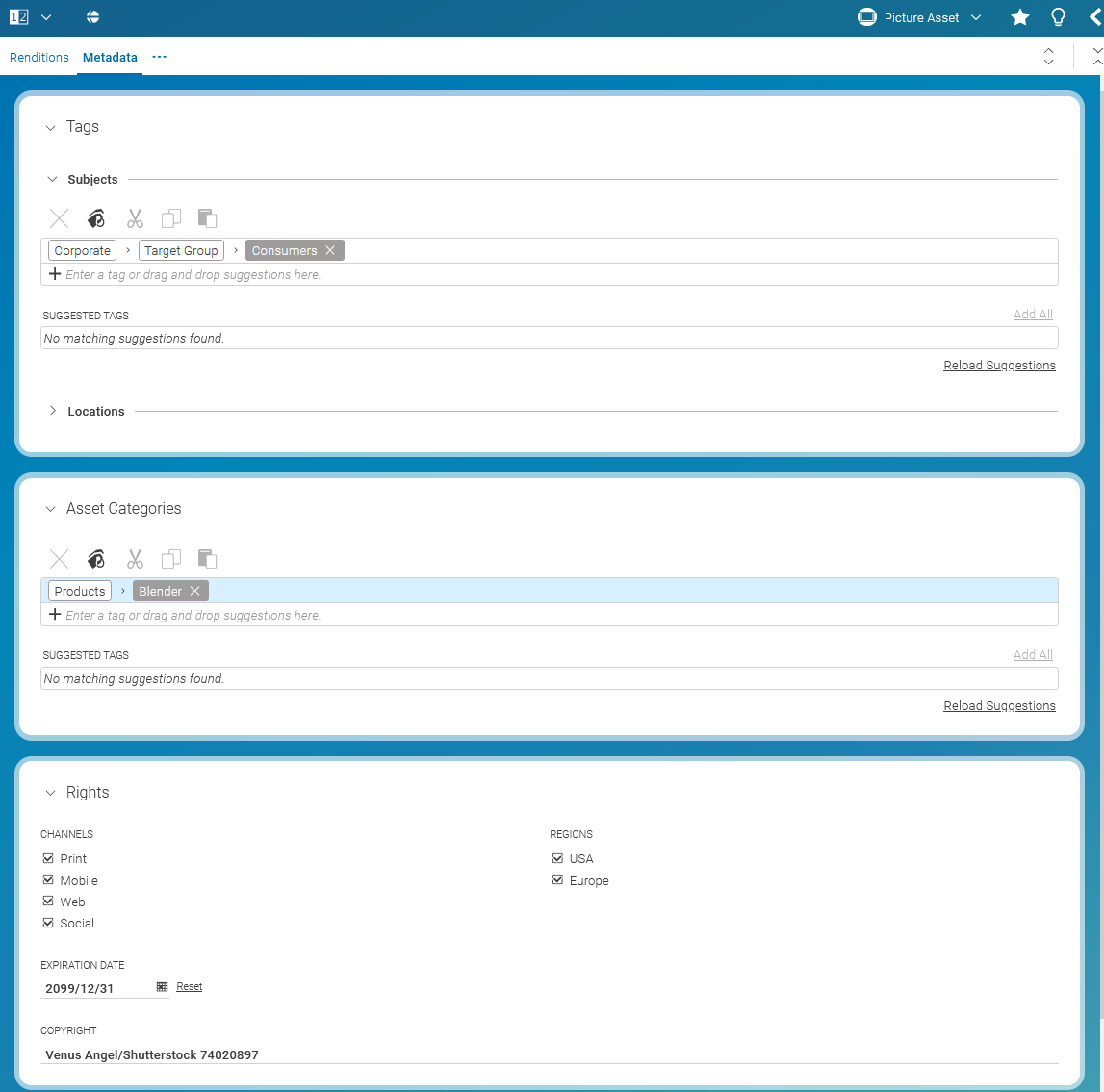Viewport: 1104px width, 1092px height.
Task: Expand the Locations section
Action: click(x=53, y=411)
